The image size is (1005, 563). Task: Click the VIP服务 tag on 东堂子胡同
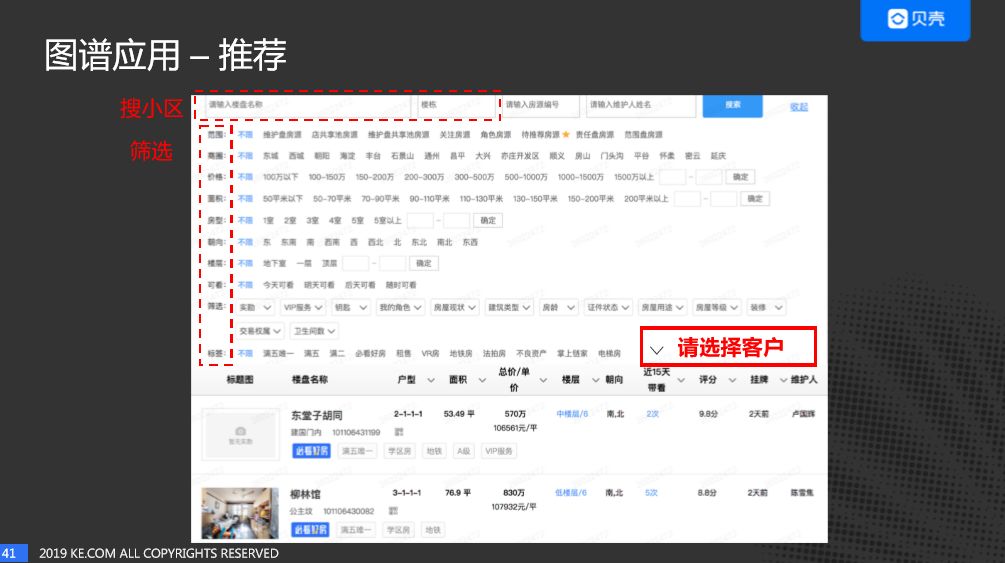point(499,451)
